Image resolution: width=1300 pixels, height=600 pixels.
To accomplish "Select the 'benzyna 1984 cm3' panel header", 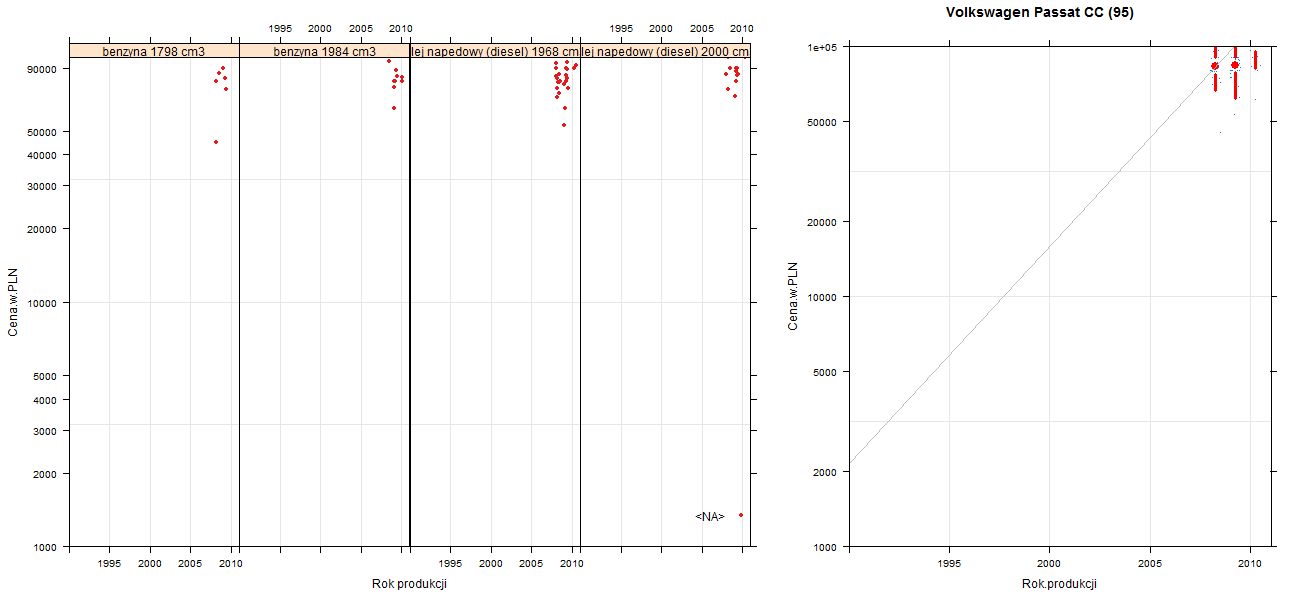I will [325, 51].
